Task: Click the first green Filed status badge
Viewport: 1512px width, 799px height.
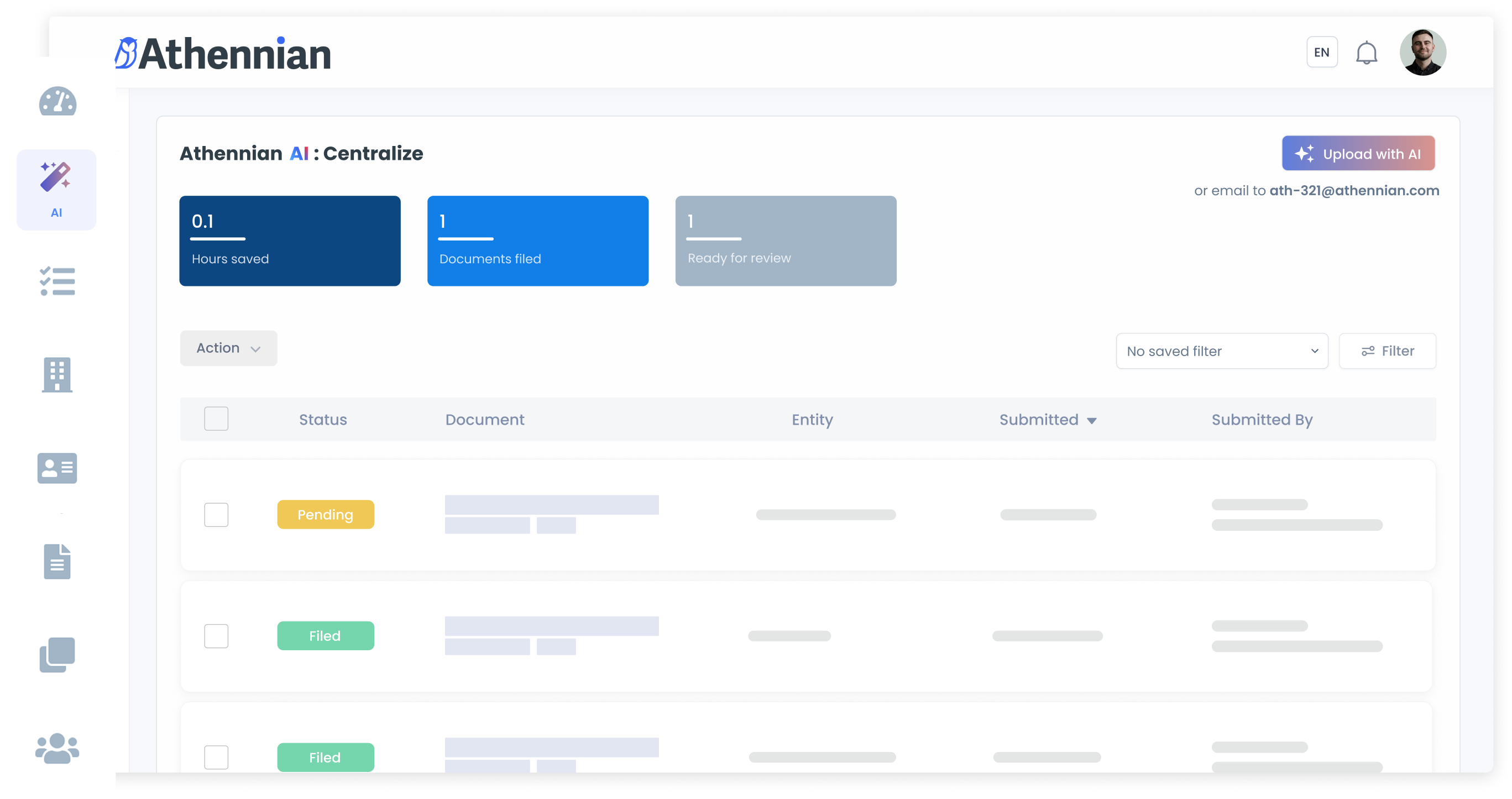Action: coord(325,636)
